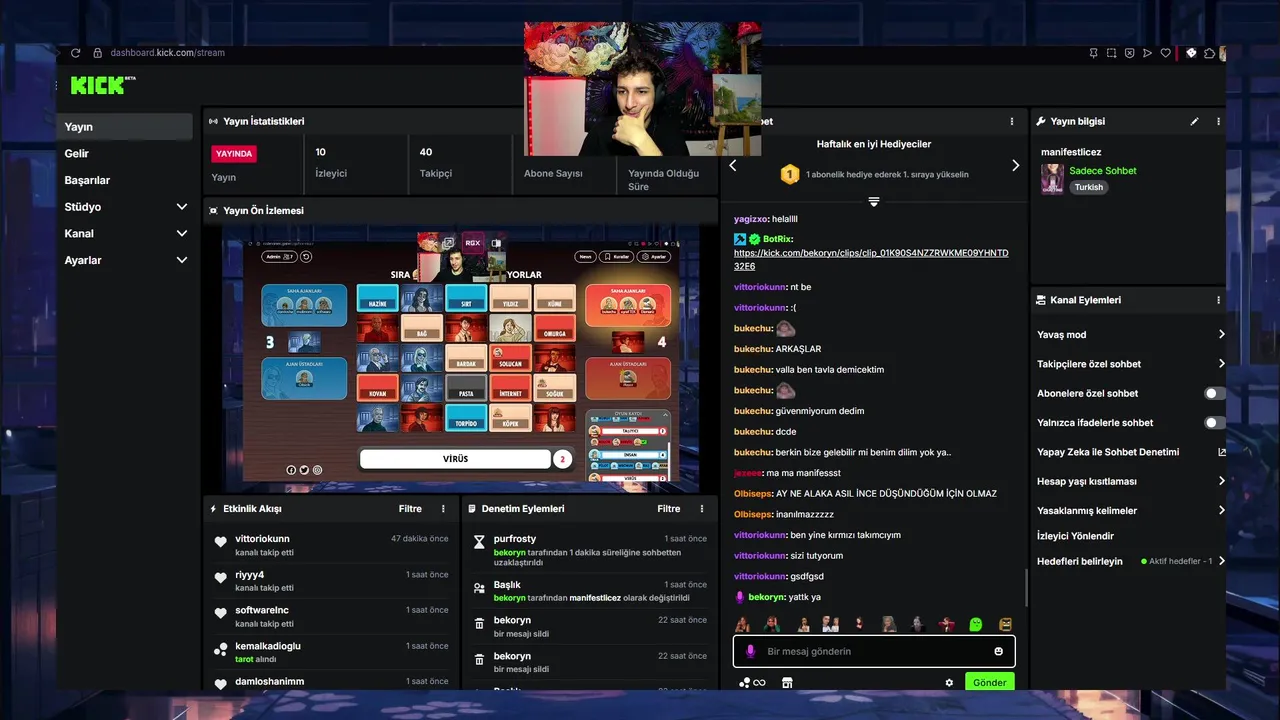Open Hesap yaşı kısıtlaması options arrow
1280x720 pixels.
point(1221,481)
